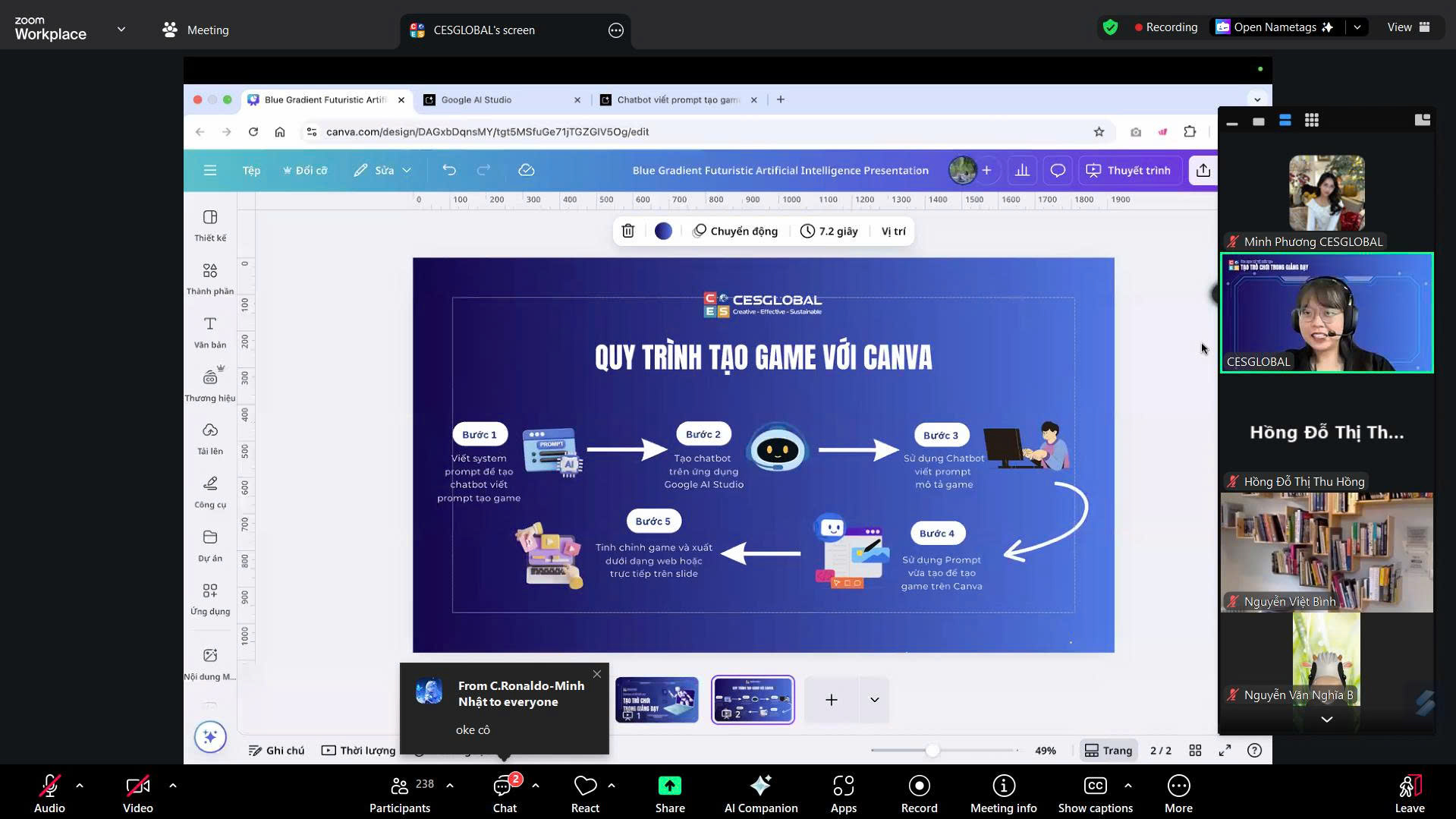Open Canva help question mark icon
1456x819 pixels.
(x=1255, y=750)
